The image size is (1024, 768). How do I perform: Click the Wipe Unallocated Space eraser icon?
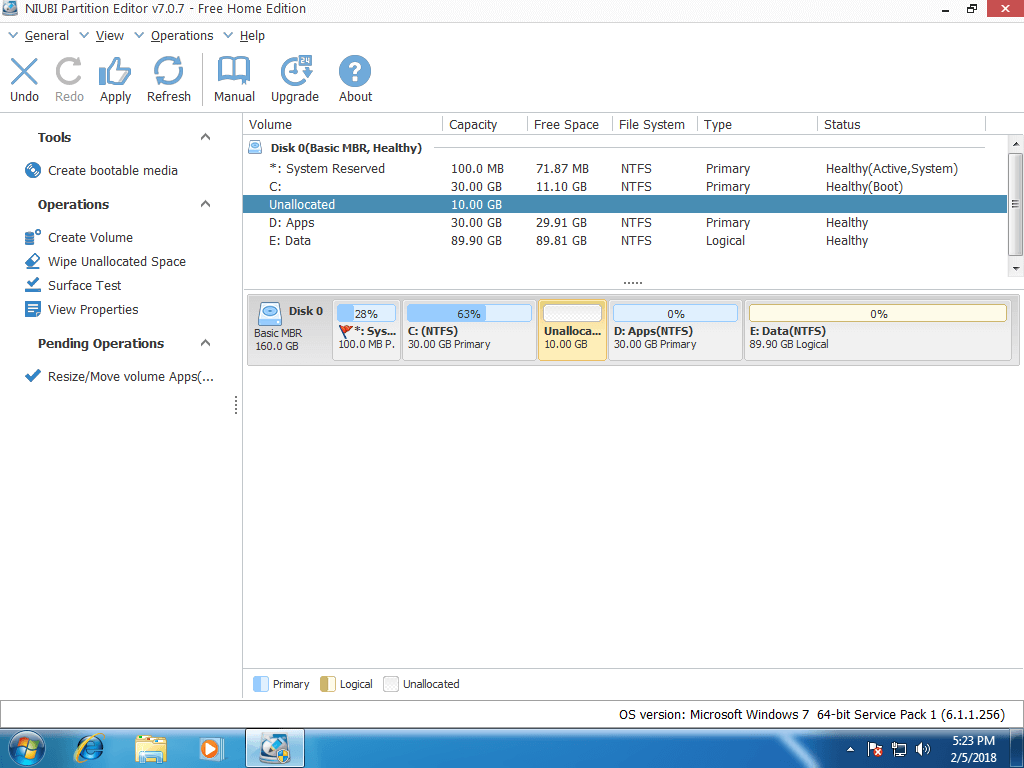tap(33, 261)
